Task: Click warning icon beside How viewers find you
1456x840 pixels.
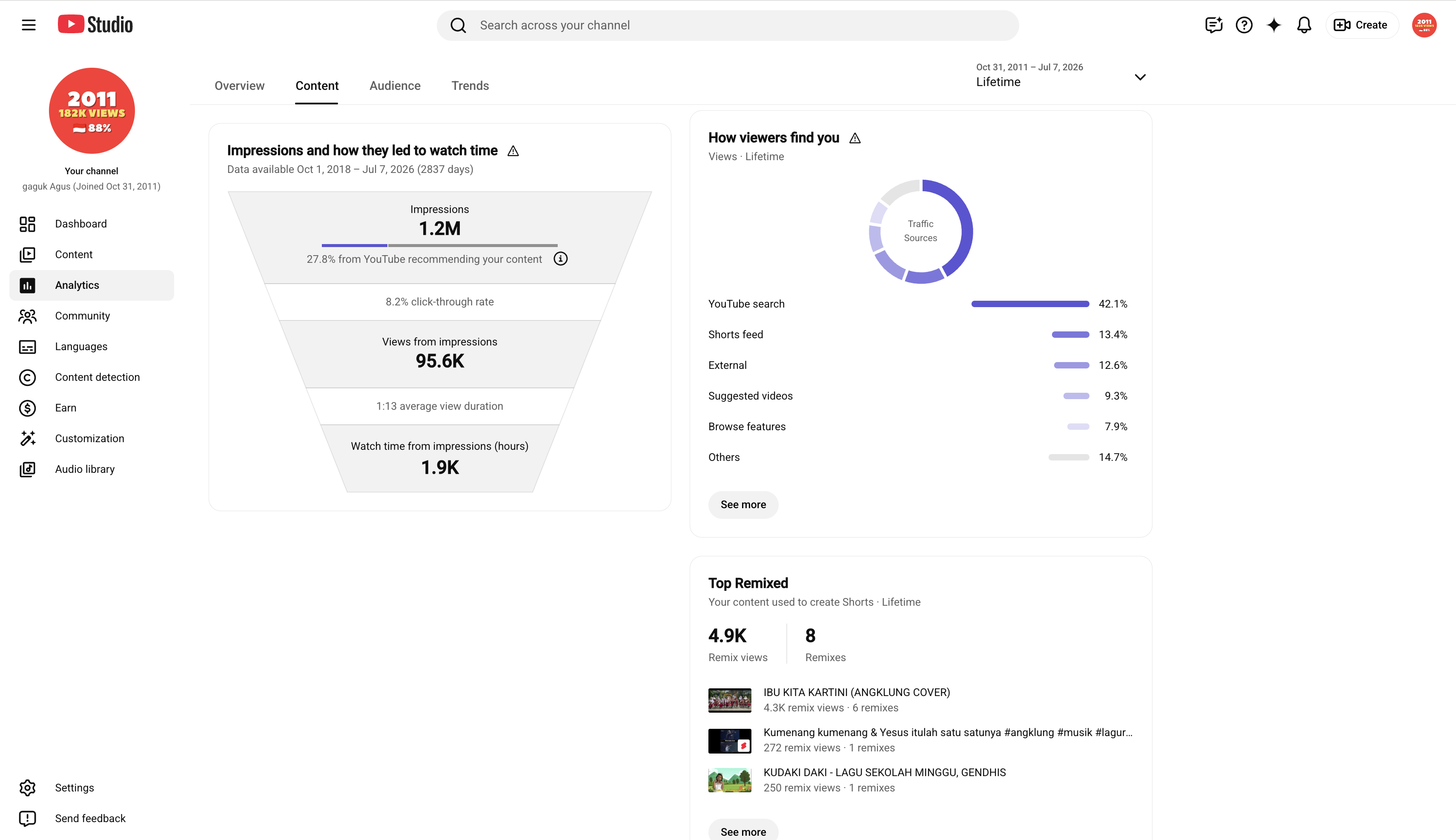Action: [x=855, y=138]
